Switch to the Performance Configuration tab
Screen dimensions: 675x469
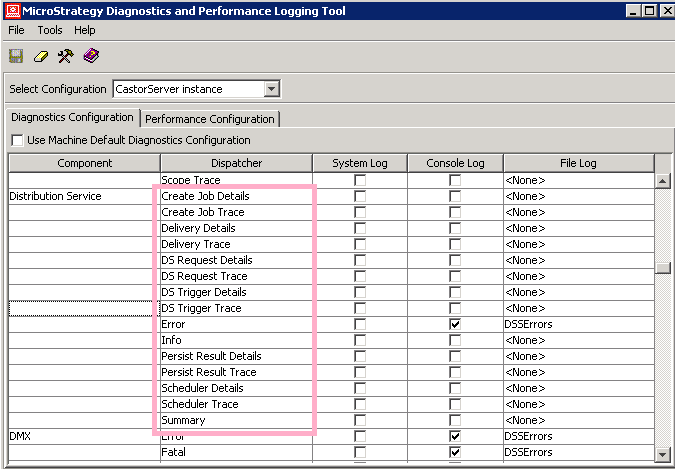click(210, 118)
